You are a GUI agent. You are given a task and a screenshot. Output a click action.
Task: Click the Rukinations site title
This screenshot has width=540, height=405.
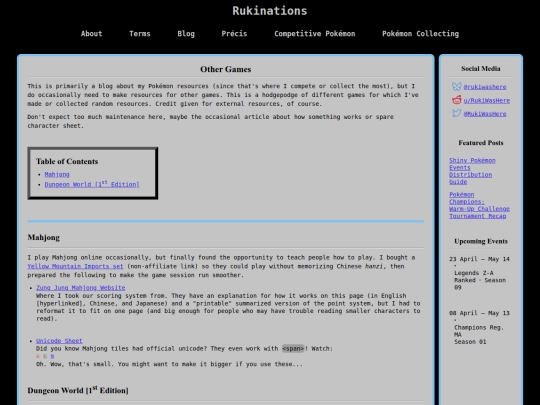[270, 11]
